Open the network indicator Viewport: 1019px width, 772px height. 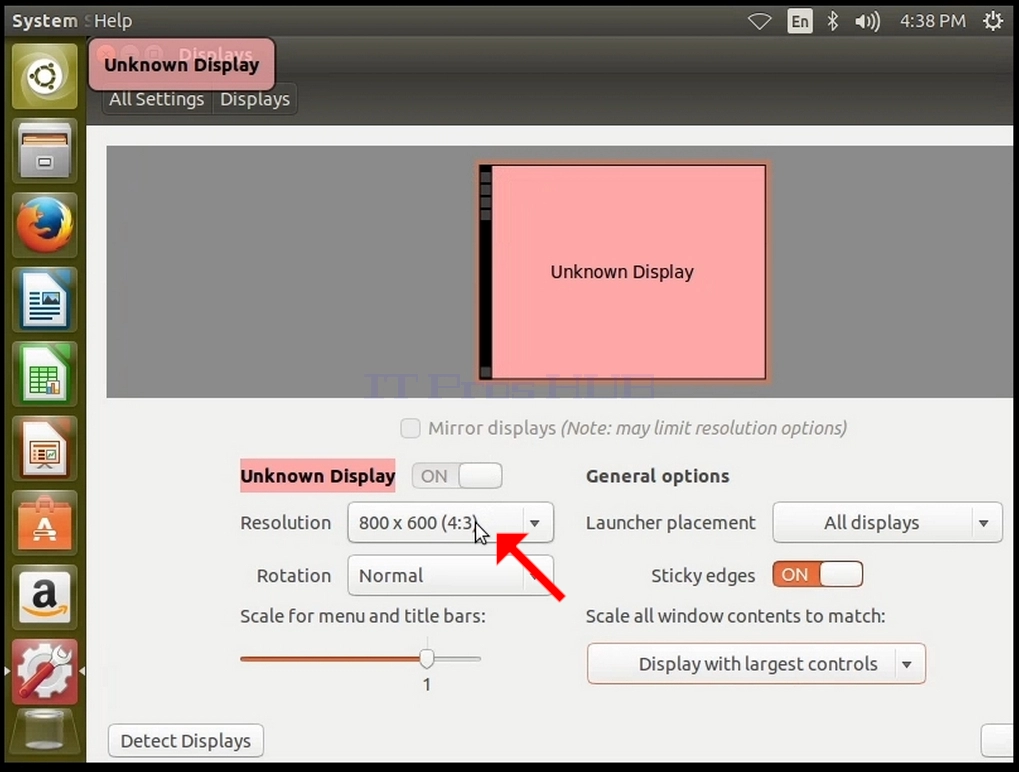(x=759, y=21)
